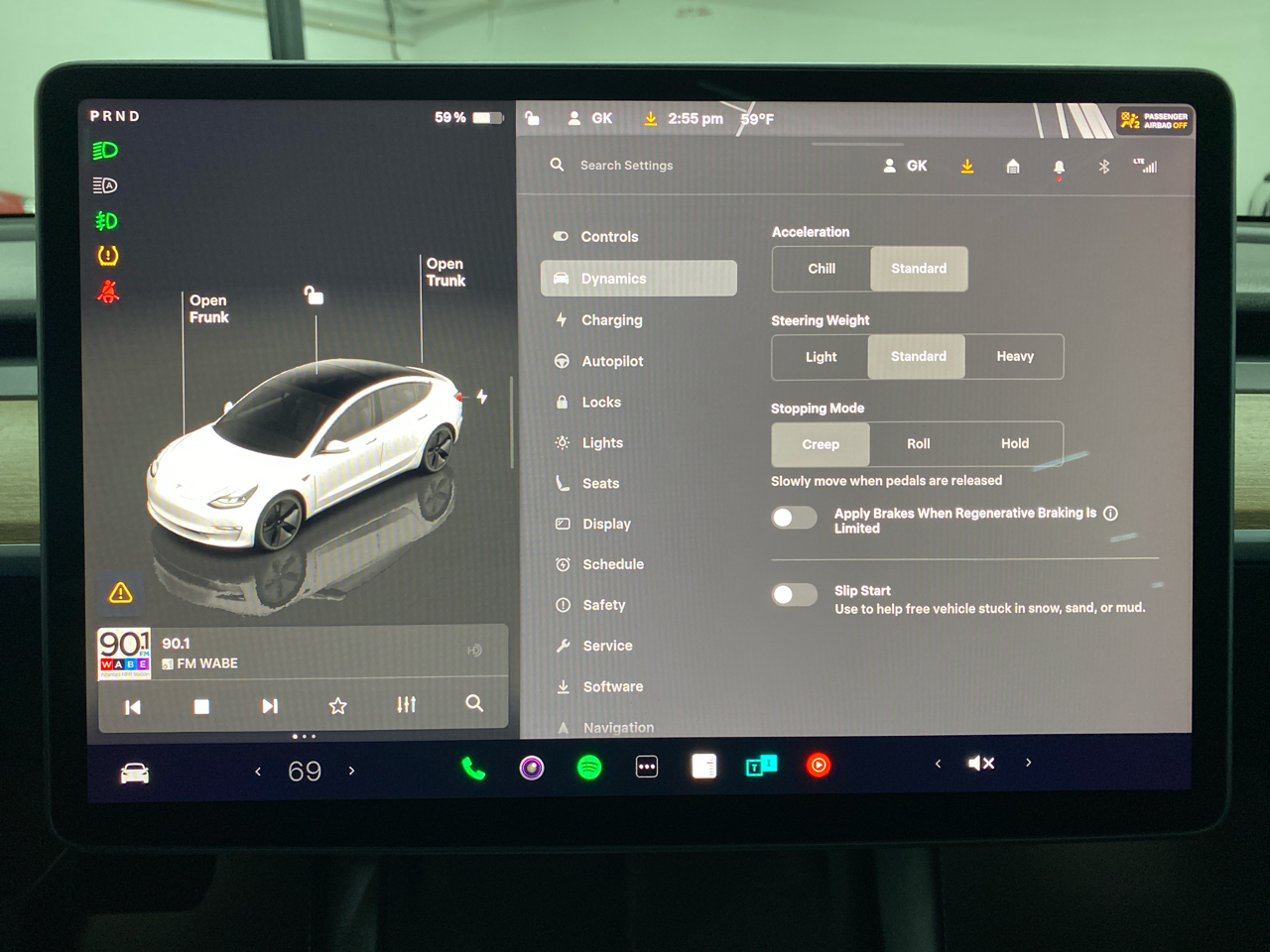1270x952 pixels.
Task: Open the Charging settings section
Action: [x=611, y=319]
